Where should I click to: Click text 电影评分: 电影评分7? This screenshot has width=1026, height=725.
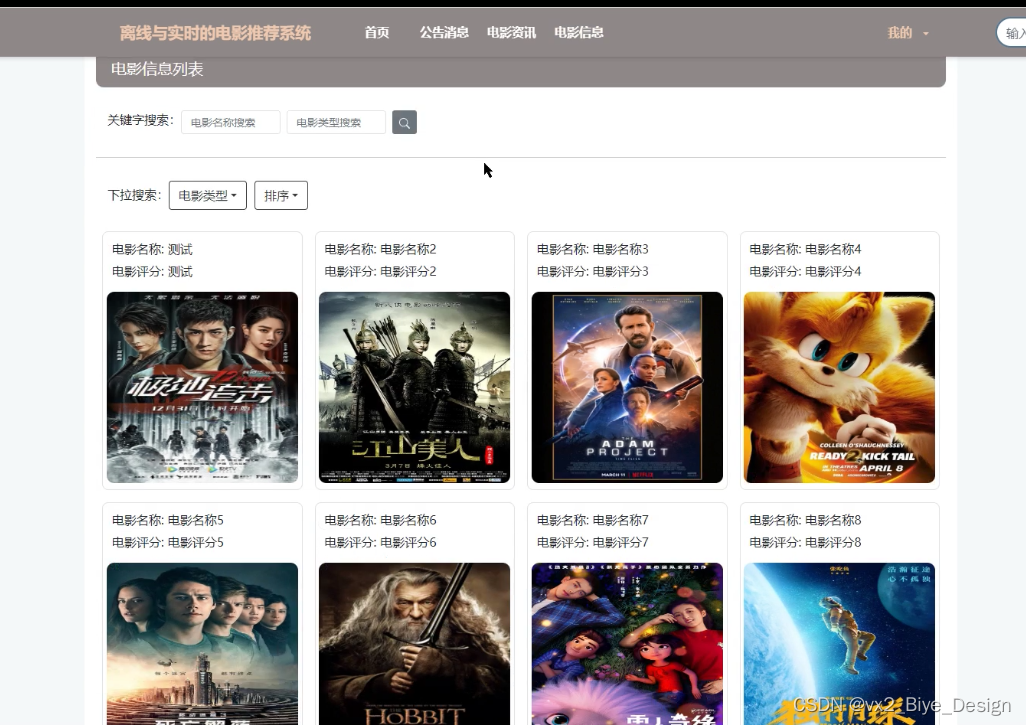593,542
